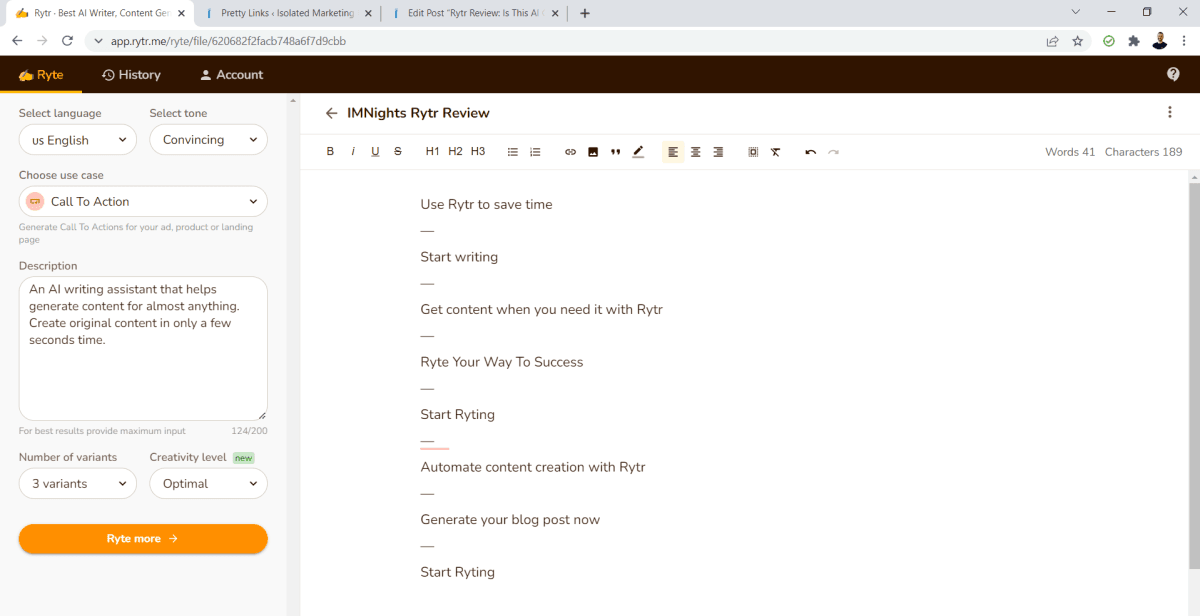Click the 'Start writing' line
Viewport: 1200px width, 616px height.
(459, 257)
